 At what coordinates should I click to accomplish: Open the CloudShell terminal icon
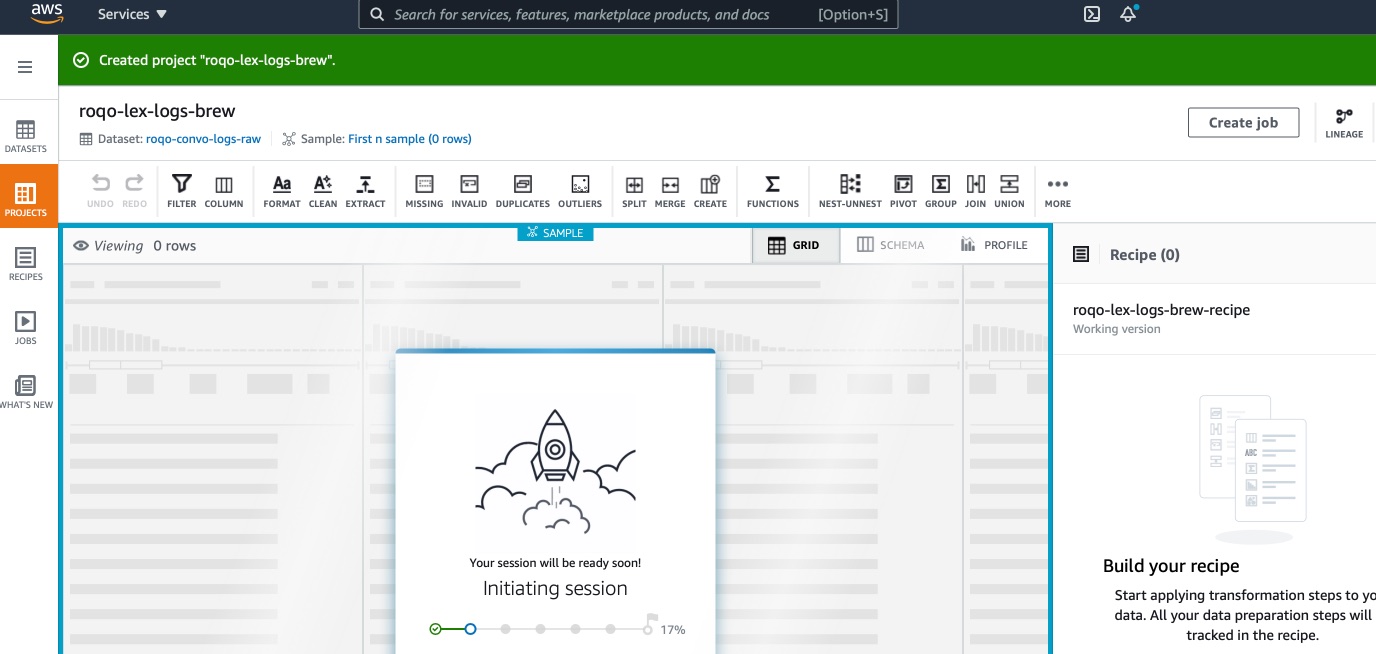coord(1092,14)
